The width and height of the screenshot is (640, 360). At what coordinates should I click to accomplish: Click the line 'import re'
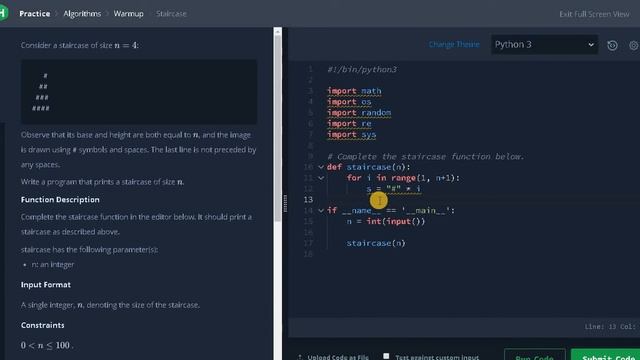click(x=349, y=123)
